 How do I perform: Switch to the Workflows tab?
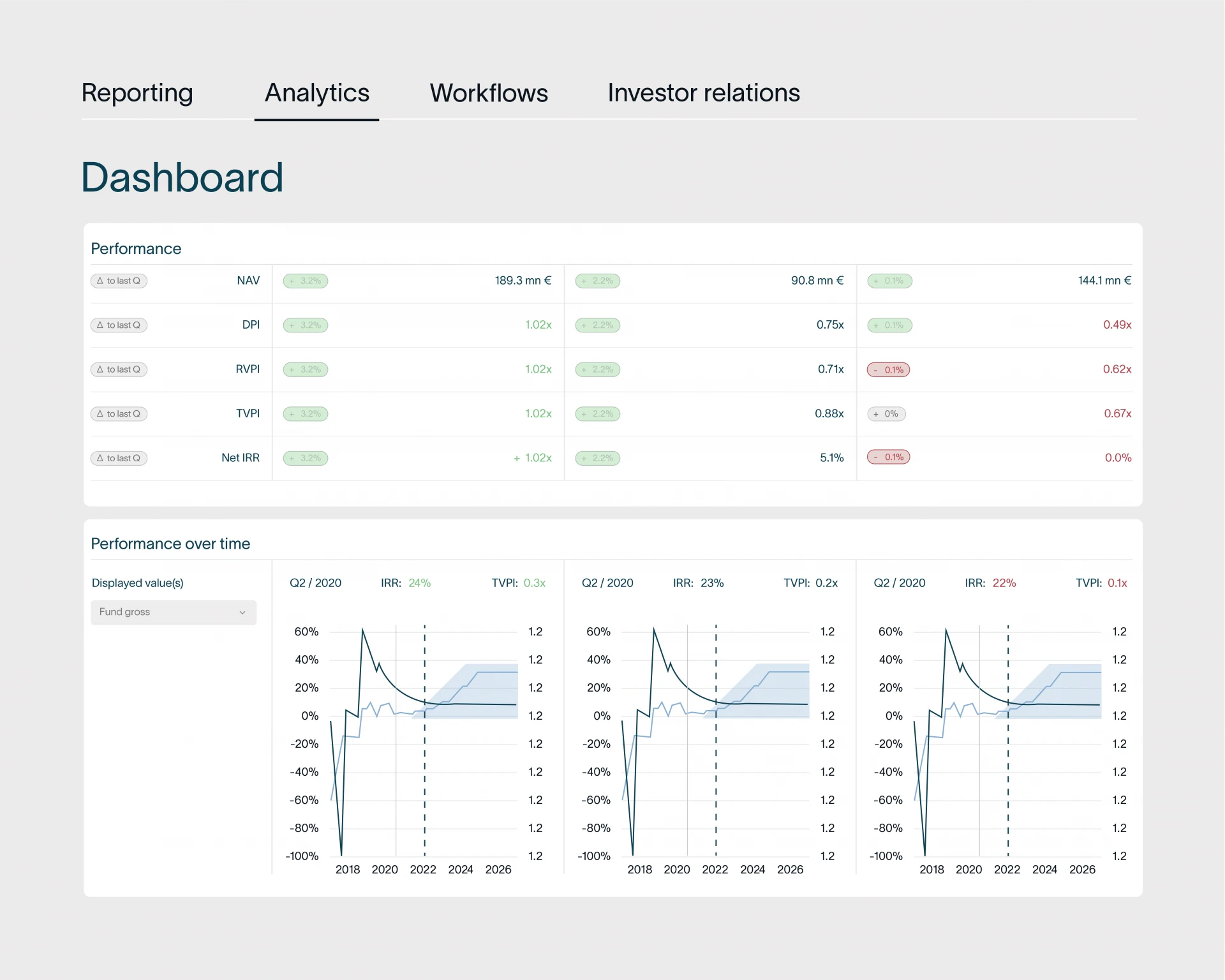coord(489,93)
